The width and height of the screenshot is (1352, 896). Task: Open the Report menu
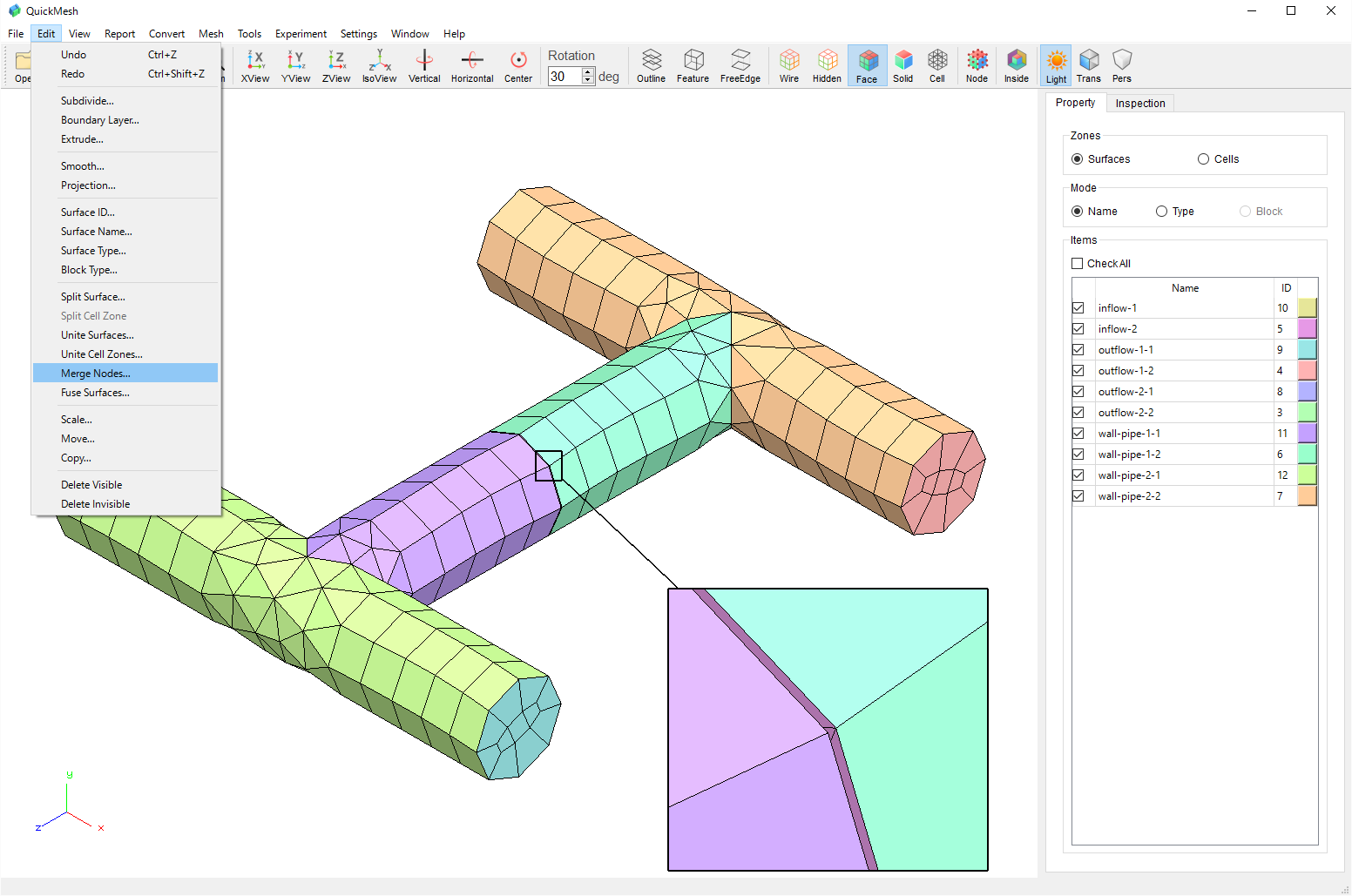119,34
